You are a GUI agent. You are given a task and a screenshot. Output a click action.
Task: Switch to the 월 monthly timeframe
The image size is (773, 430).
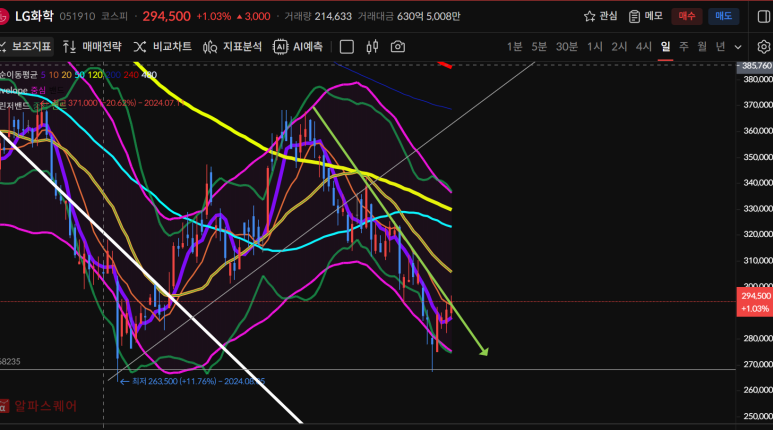[702, 47]
